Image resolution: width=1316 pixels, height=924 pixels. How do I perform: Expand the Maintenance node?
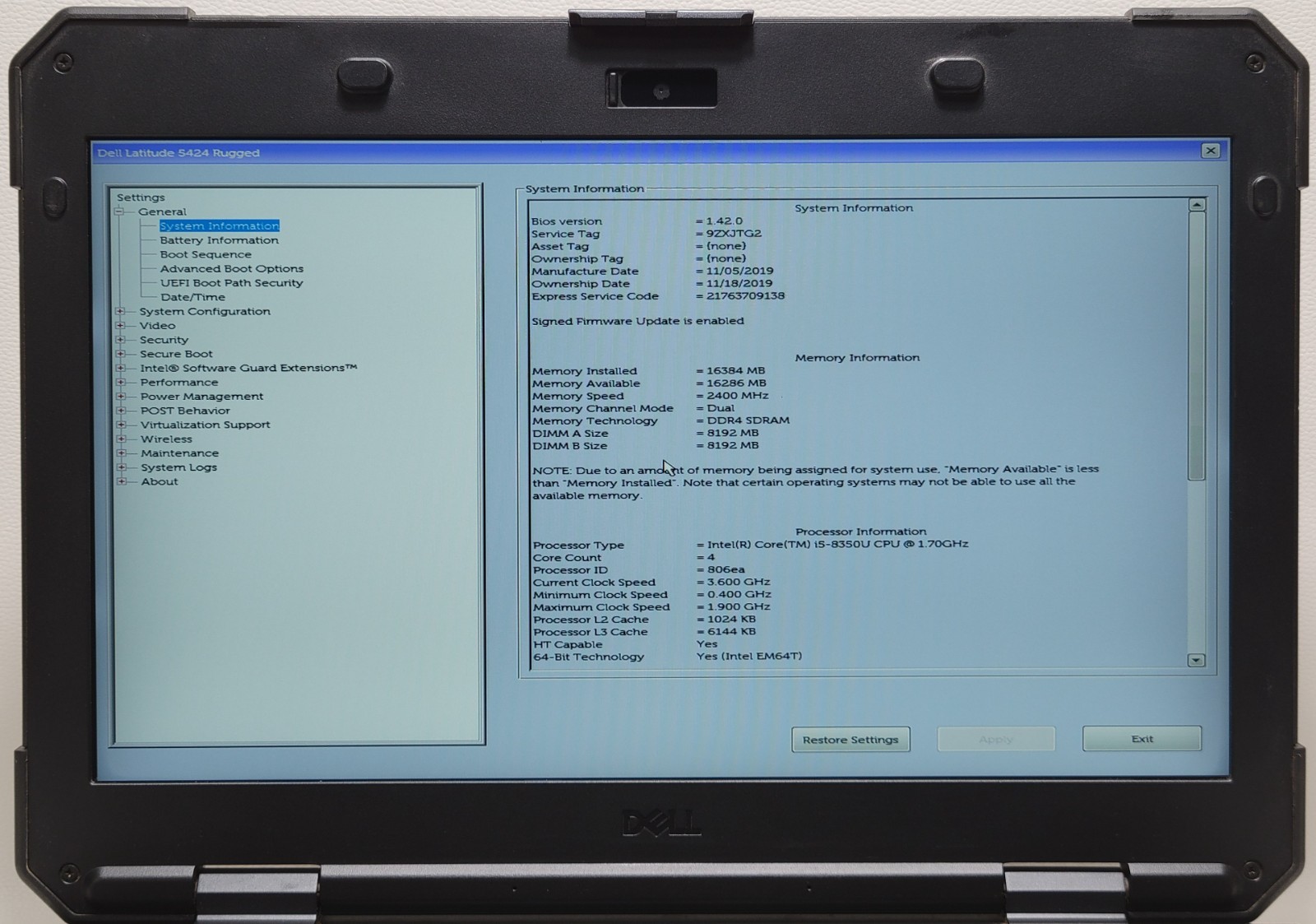point(121,453)
